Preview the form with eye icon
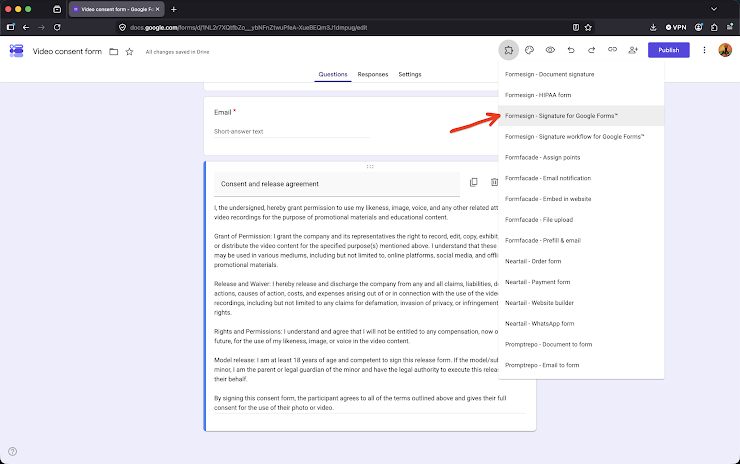Image resolution: width=740 pixels, height=464 pixels. [550, 50]
